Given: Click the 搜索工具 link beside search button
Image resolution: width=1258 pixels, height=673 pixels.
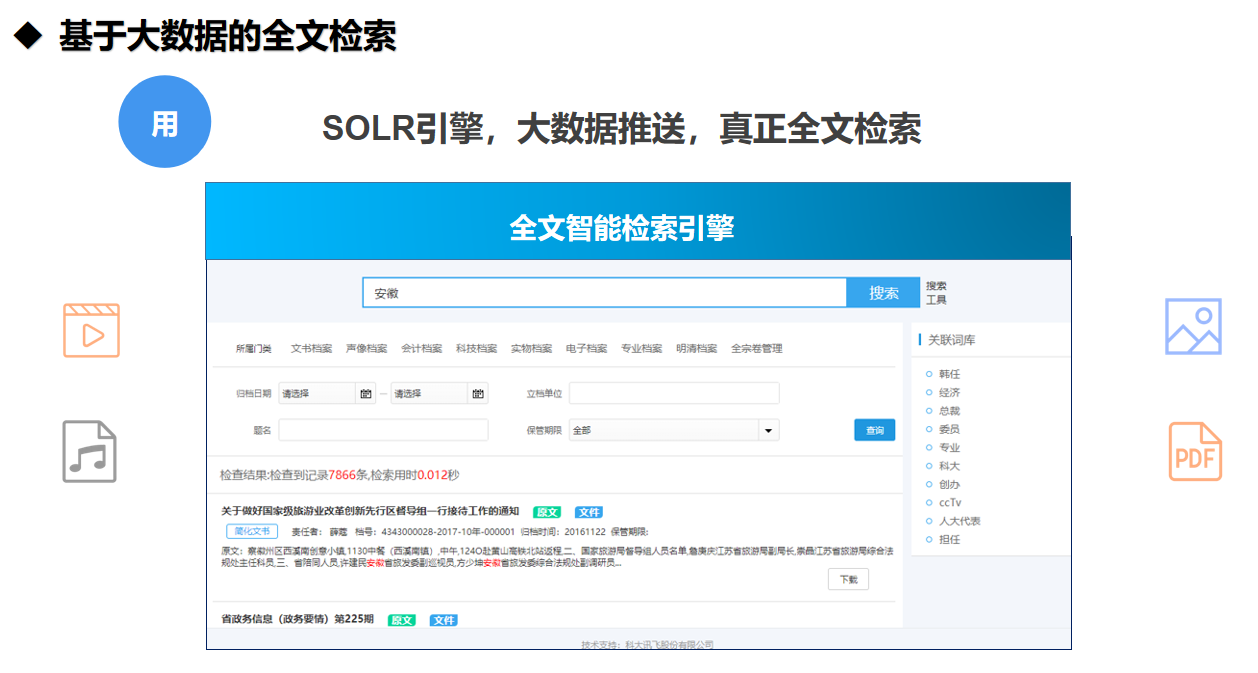Looking at the screenshot, I should coord(936,293).
